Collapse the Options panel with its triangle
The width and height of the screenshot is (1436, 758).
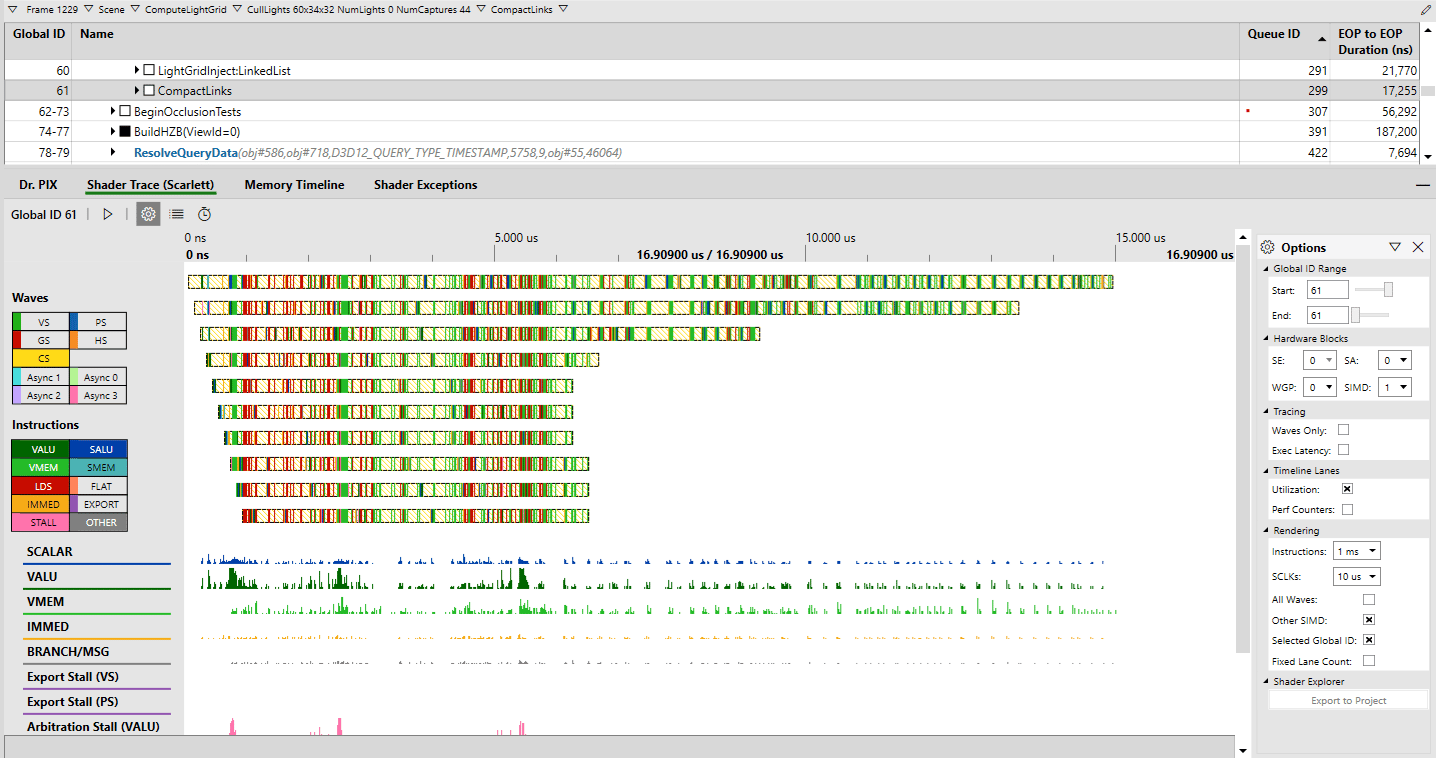click(1395, 247)
